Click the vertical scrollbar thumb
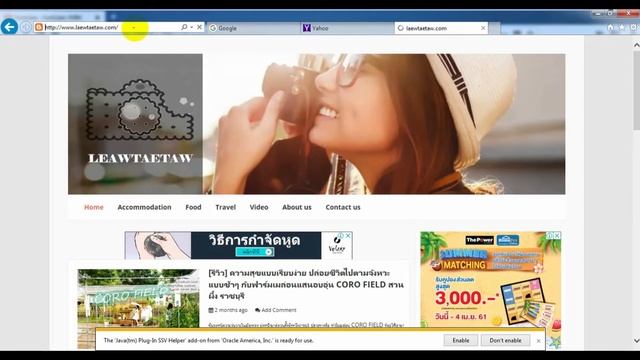 (636, 90)
